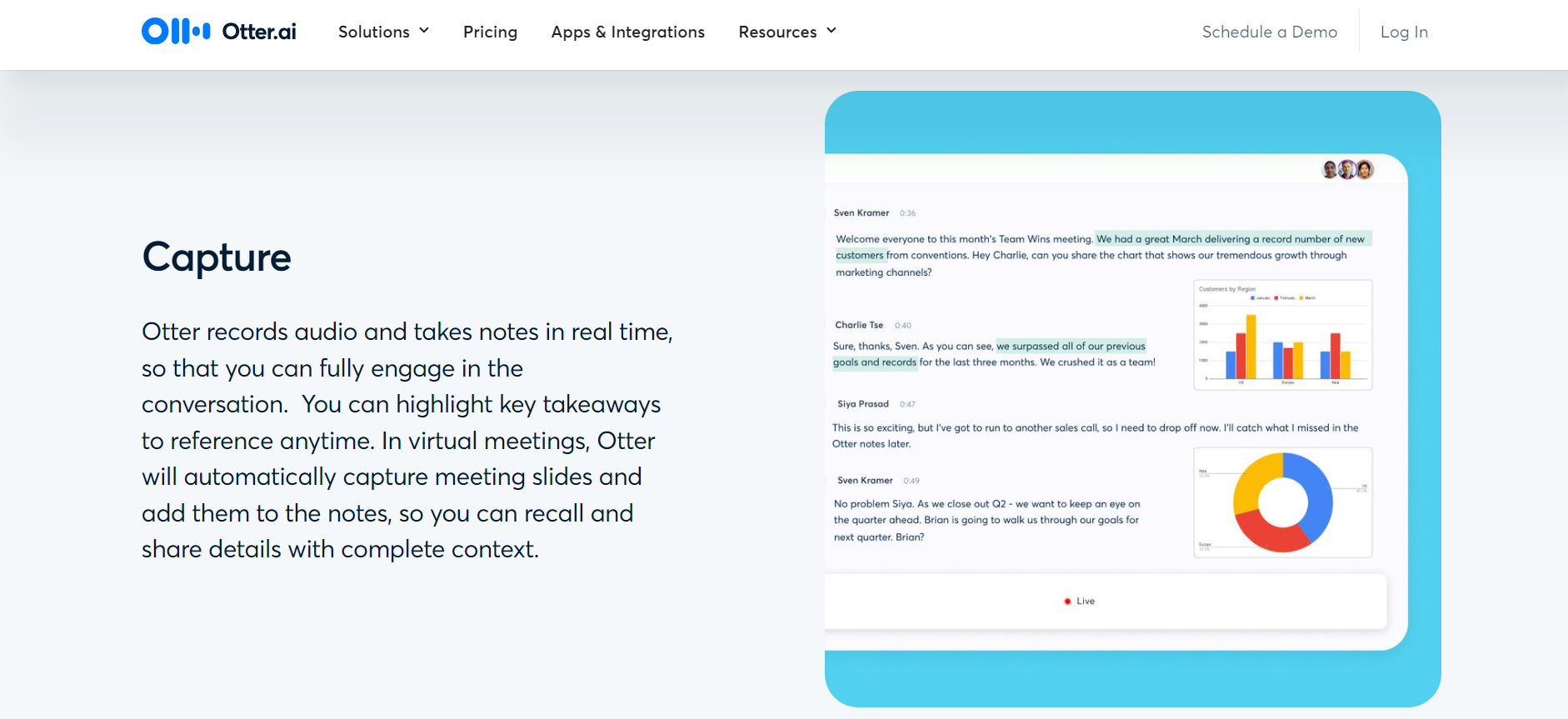Select the Siya Prasad speaker name
Viewport: 1568px width, 719px height.
[x=862, y=404]
